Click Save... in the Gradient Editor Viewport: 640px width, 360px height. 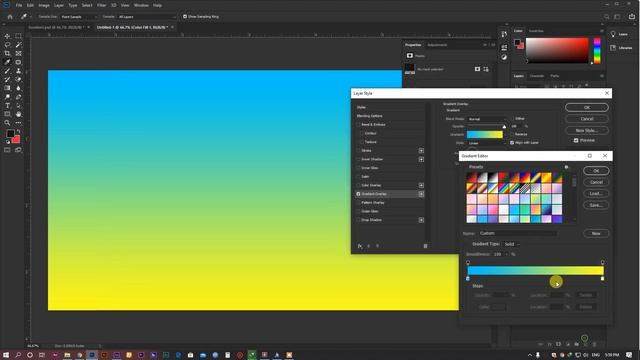596,205
